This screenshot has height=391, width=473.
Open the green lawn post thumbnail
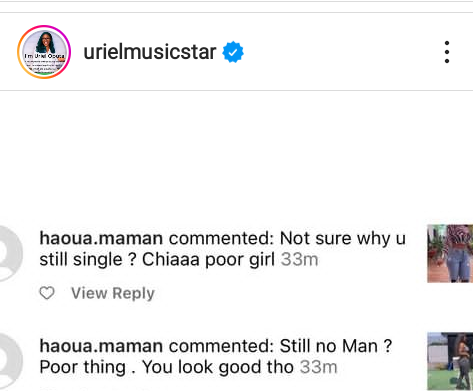click(450, 361)
